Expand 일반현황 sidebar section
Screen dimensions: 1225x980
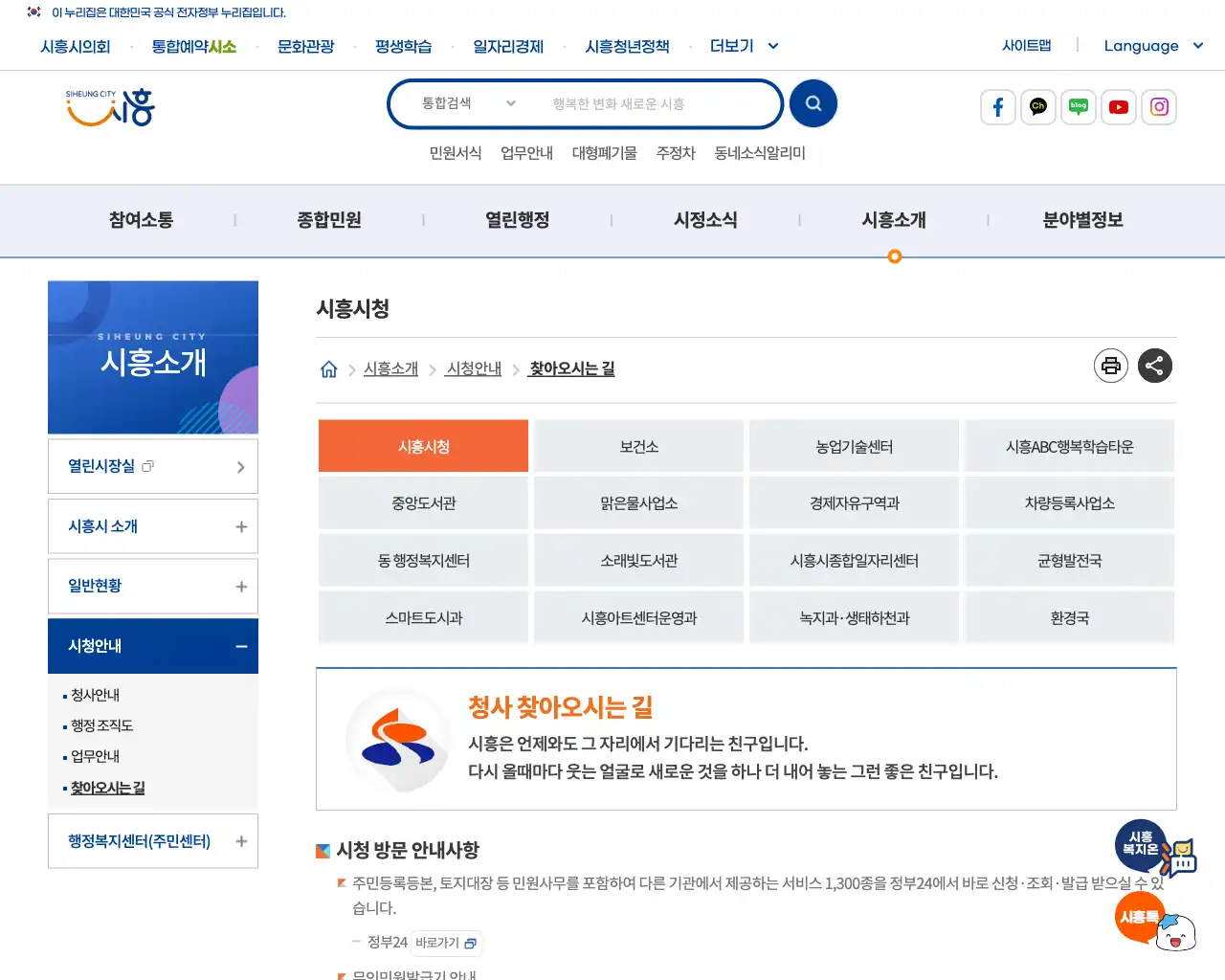153,586
